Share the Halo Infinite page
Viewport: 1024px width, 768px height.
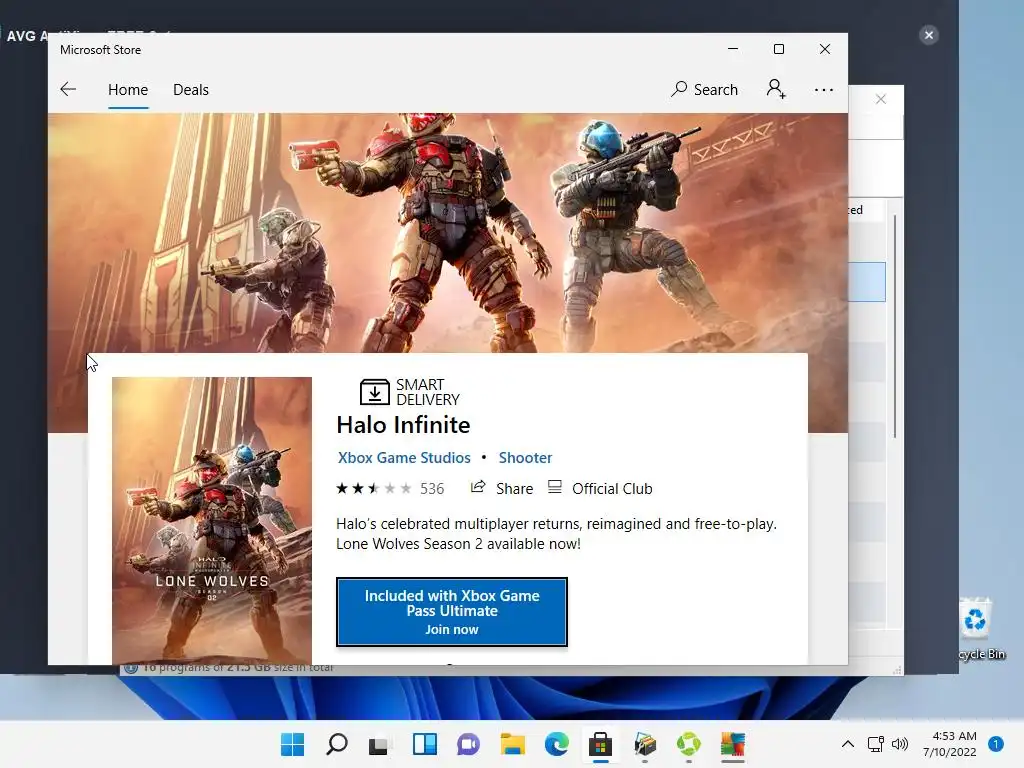coord(502,488)
